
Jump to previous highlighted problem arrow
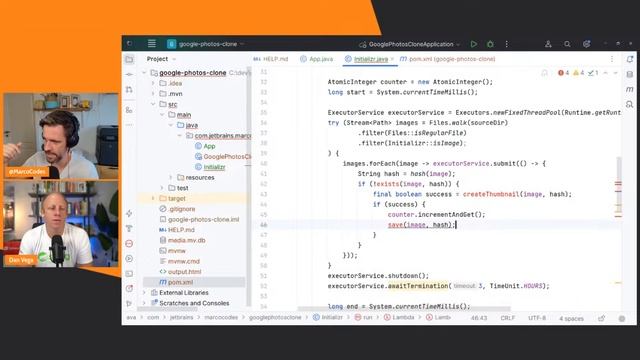606,73
